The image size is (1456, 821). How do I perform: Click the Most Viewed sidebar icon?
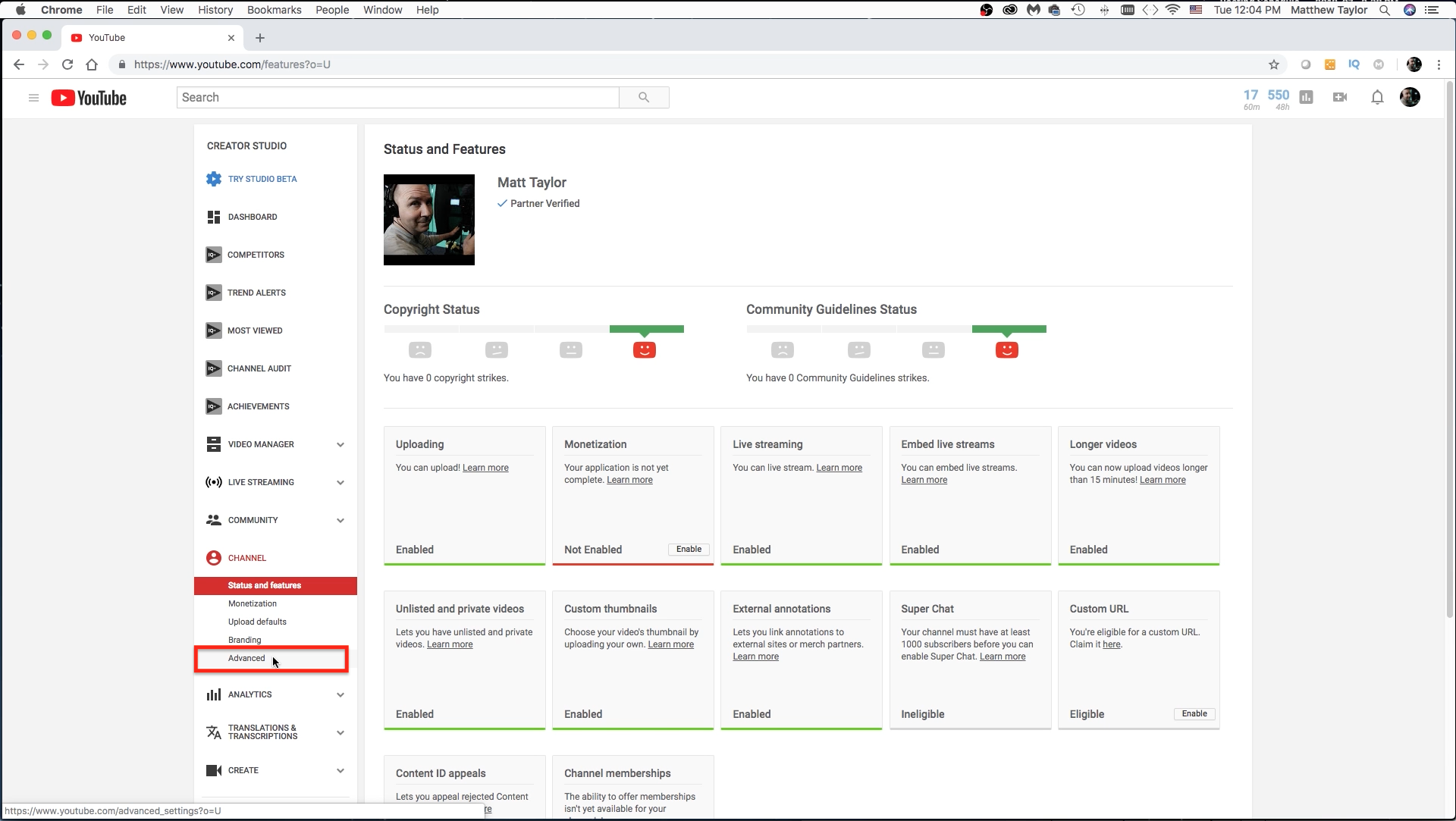pyautogui.click(x=214, y=331)
